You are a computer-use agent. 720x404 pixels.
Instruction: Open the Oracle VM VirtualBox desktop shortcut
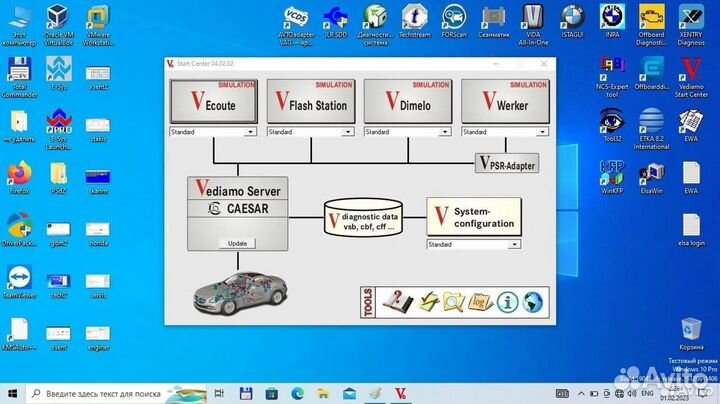click(x=58, y=22)
